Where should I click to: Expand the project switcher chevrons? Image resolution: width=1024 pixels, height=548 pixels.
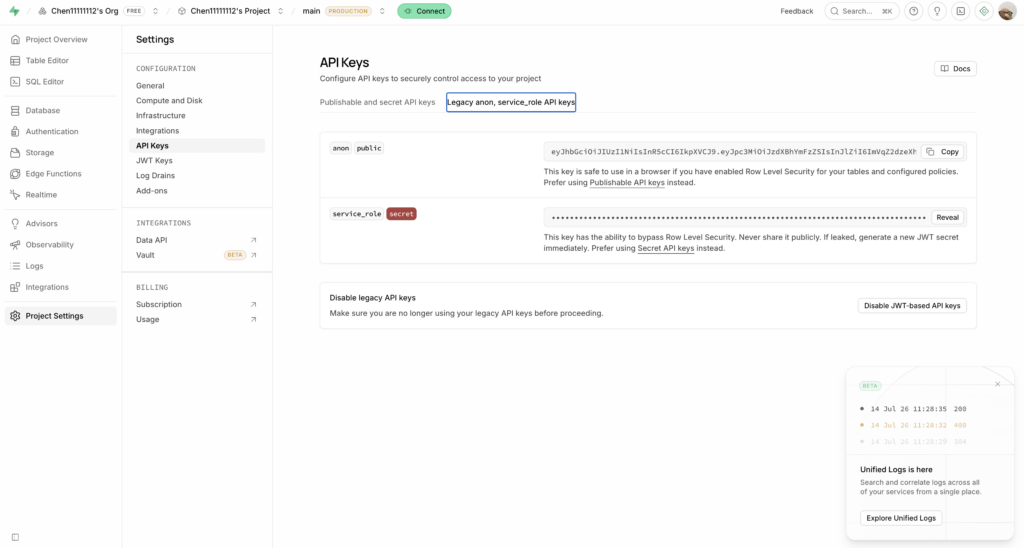(281, 11)
